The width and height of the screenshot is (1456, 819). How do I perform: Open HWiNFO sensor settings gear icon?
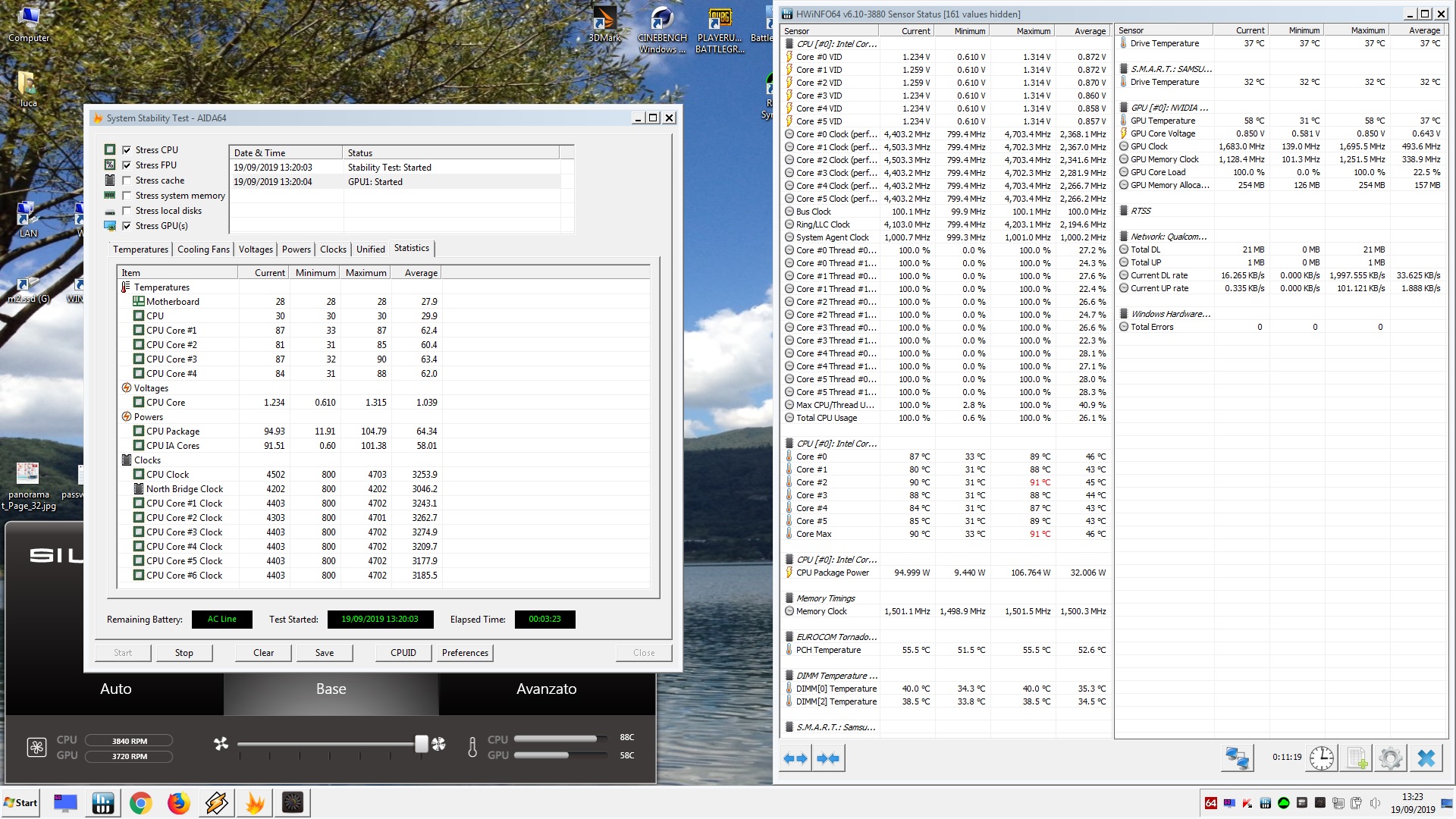(x=1391, y=758)
